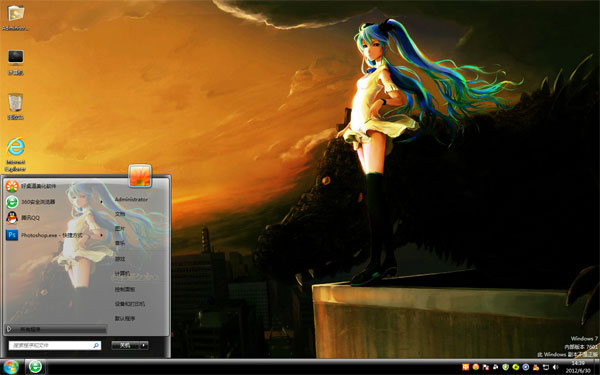The image size is (600, 375).
Task: Click the orange 中 input method tray icon
Action: pos(466,367)
